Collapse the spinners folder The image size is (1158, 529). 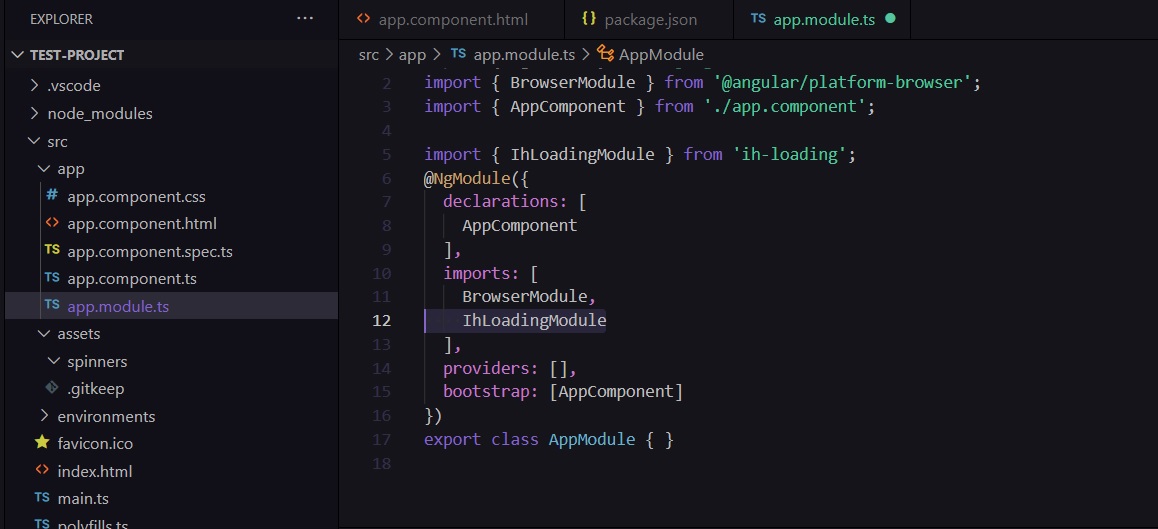coord(54,361)
